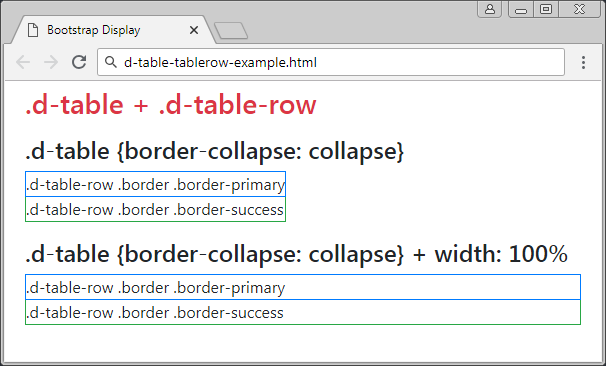Click first green-bordered .border-success row

tap(155, 209)
